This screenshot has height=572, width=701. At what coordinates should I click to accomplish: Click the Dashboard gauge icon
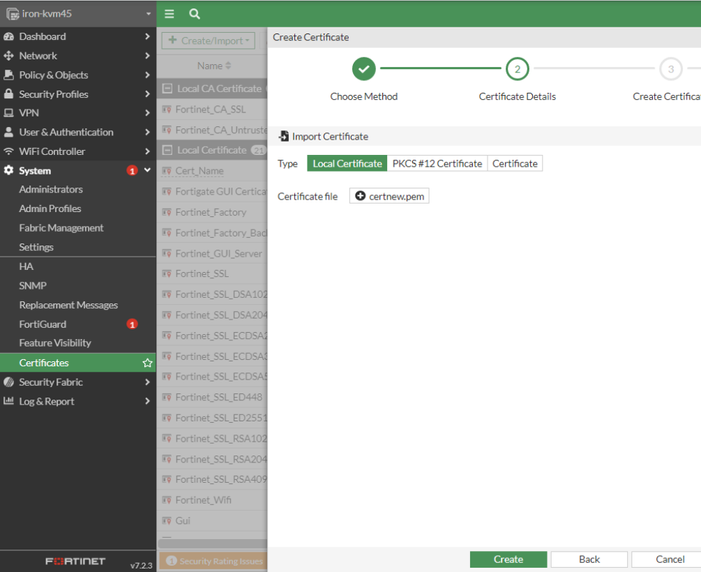[x=8, y=37]
